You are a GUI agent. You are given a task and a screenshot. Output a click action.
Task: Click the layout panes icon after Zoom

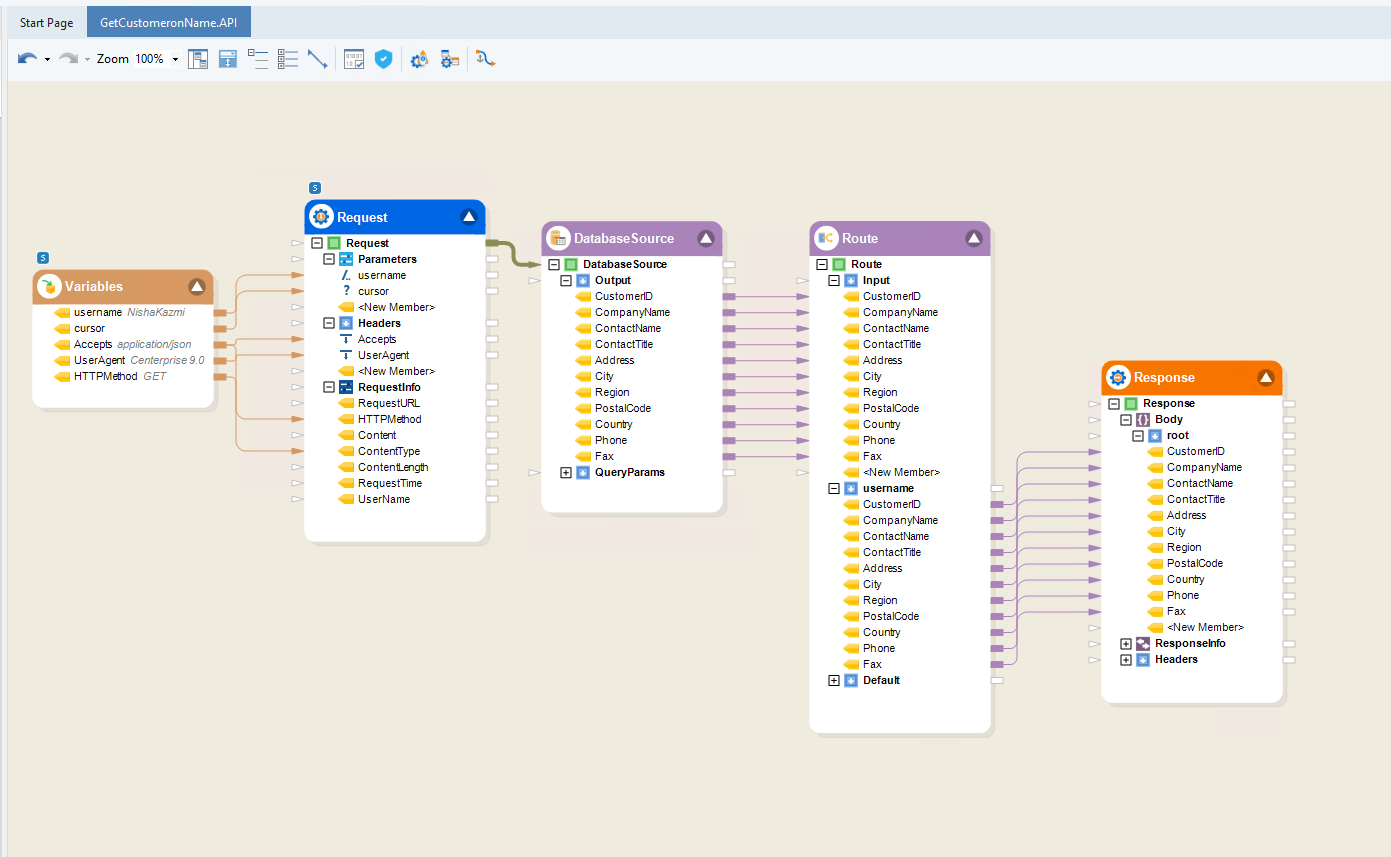coord(198,59)
